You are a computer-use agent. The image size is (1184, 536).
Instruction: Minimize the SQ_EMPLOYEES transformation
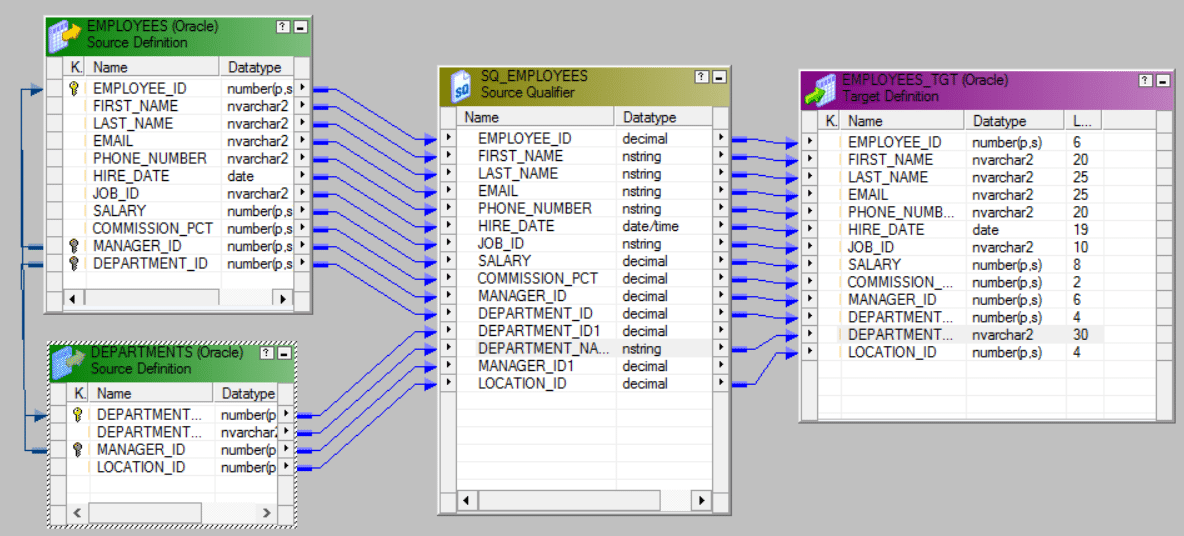pyautogui.click(x=719, y=77)
